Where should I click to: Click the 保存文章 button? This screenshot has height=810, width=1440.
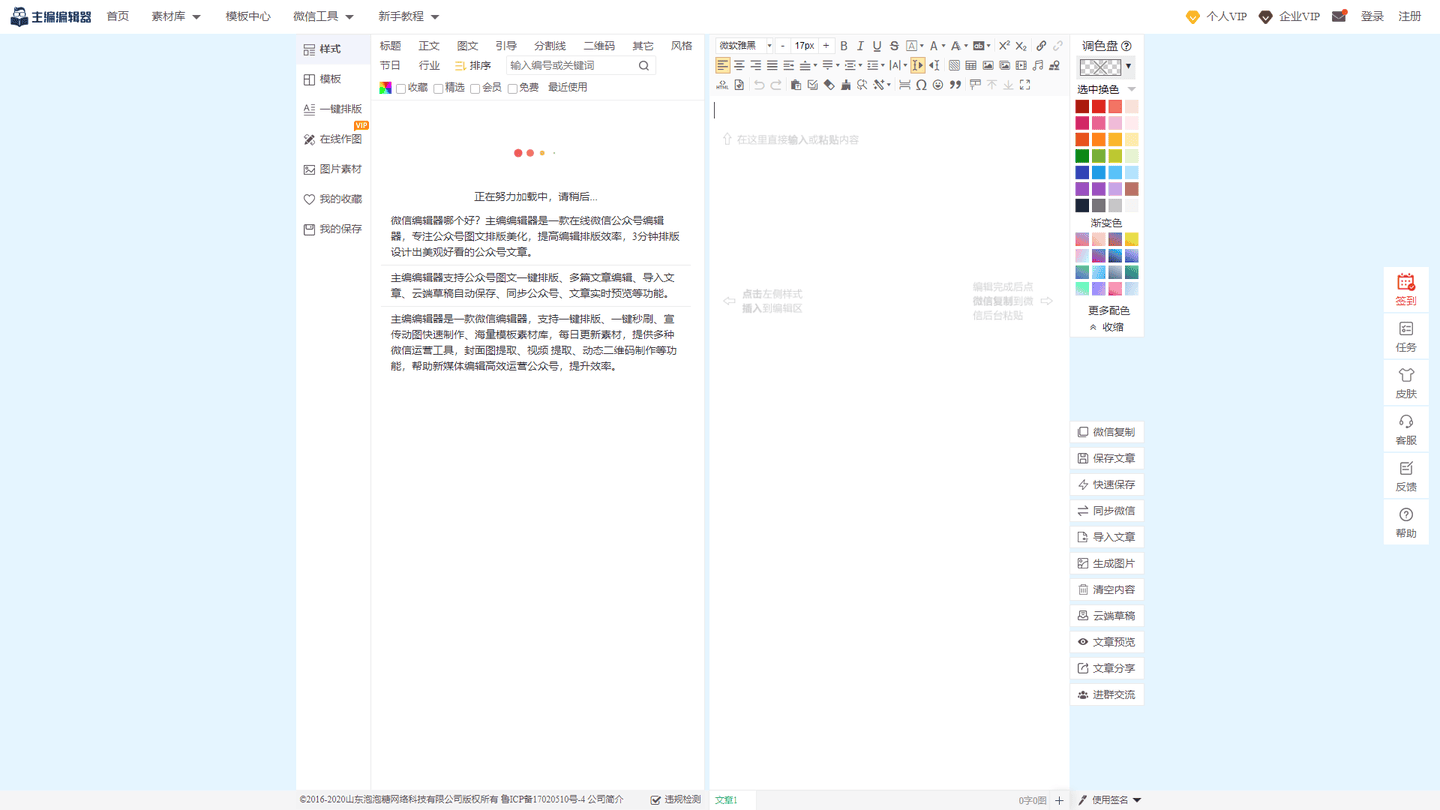(1106, 458)
